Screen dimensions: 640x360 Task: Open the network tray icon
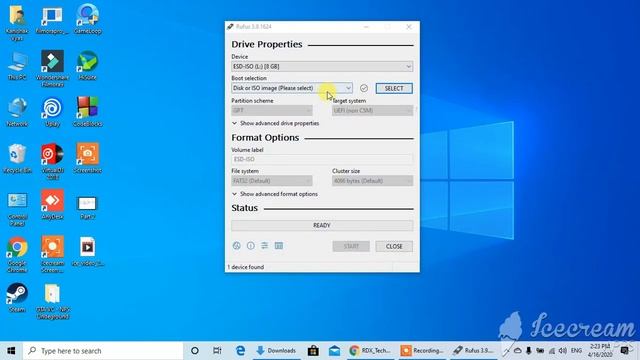[x=551, y=351]
